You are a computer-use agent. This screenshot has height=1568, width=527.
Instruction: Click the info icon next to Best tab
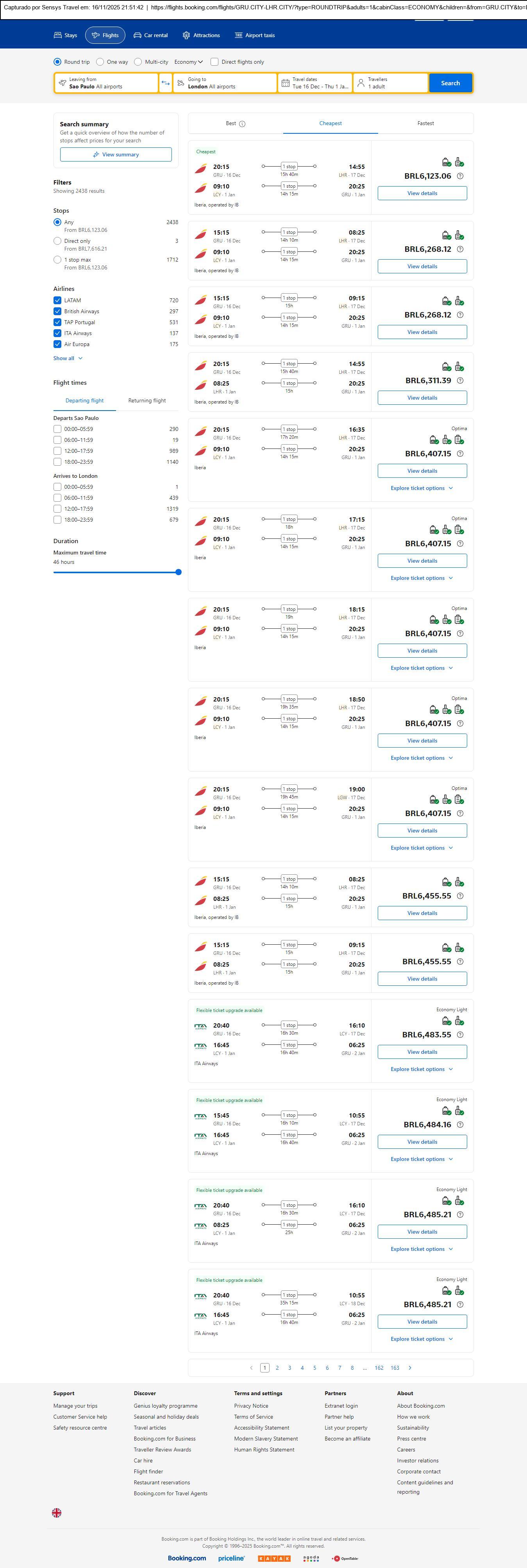242,124
